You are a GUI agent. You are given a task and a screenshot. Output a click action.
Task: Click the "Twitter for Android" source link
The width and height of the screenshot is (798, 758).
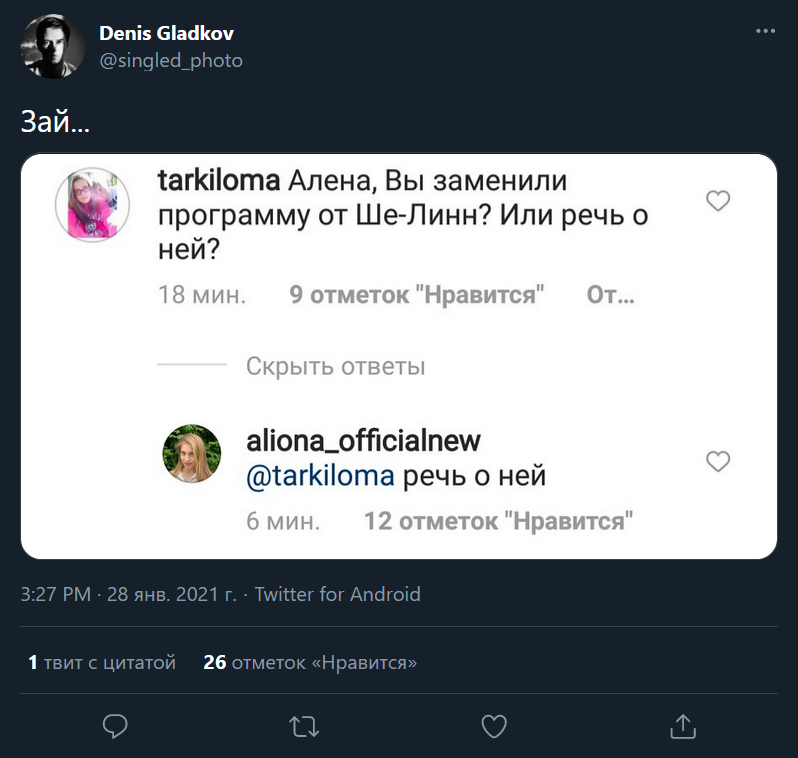pyautogui.click(x=337, y=594)
